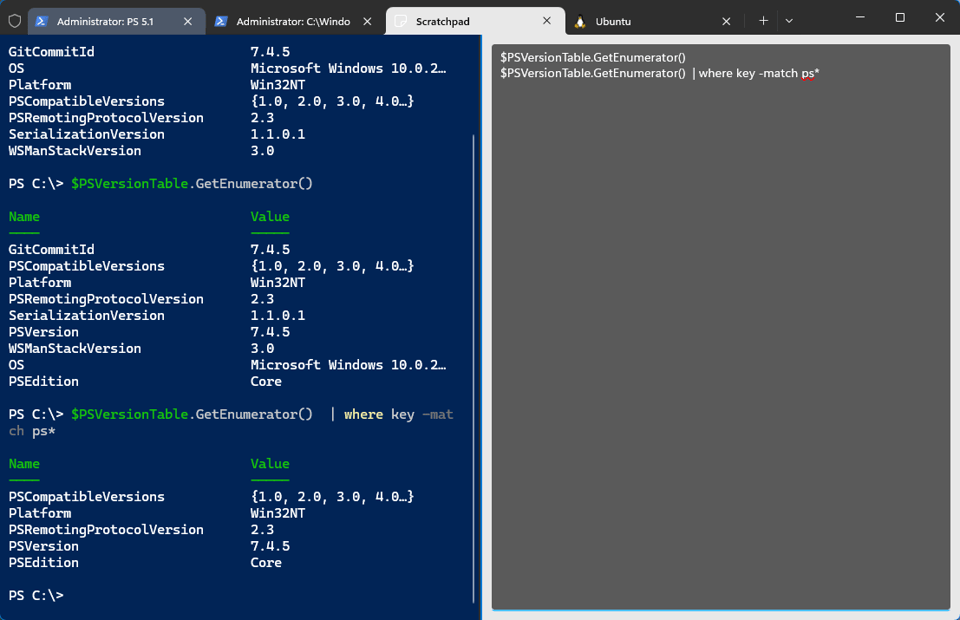Close the Windows Terminal window
This screenshot has width=960, height=620.
[940, 17]
